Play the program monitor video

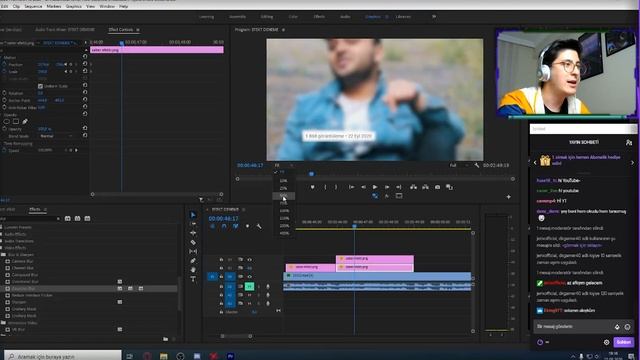(x=375, y=187)
